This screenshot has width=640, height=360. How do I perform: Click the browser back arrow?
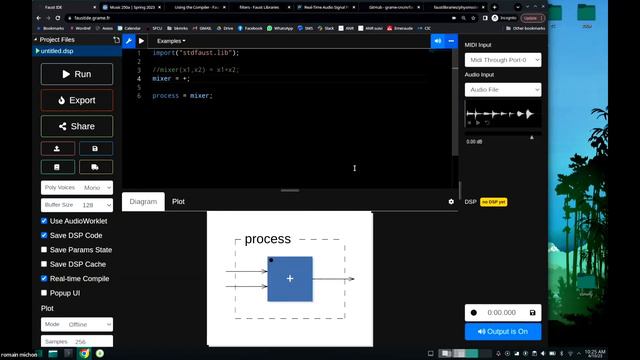click(x=38, y=18)
